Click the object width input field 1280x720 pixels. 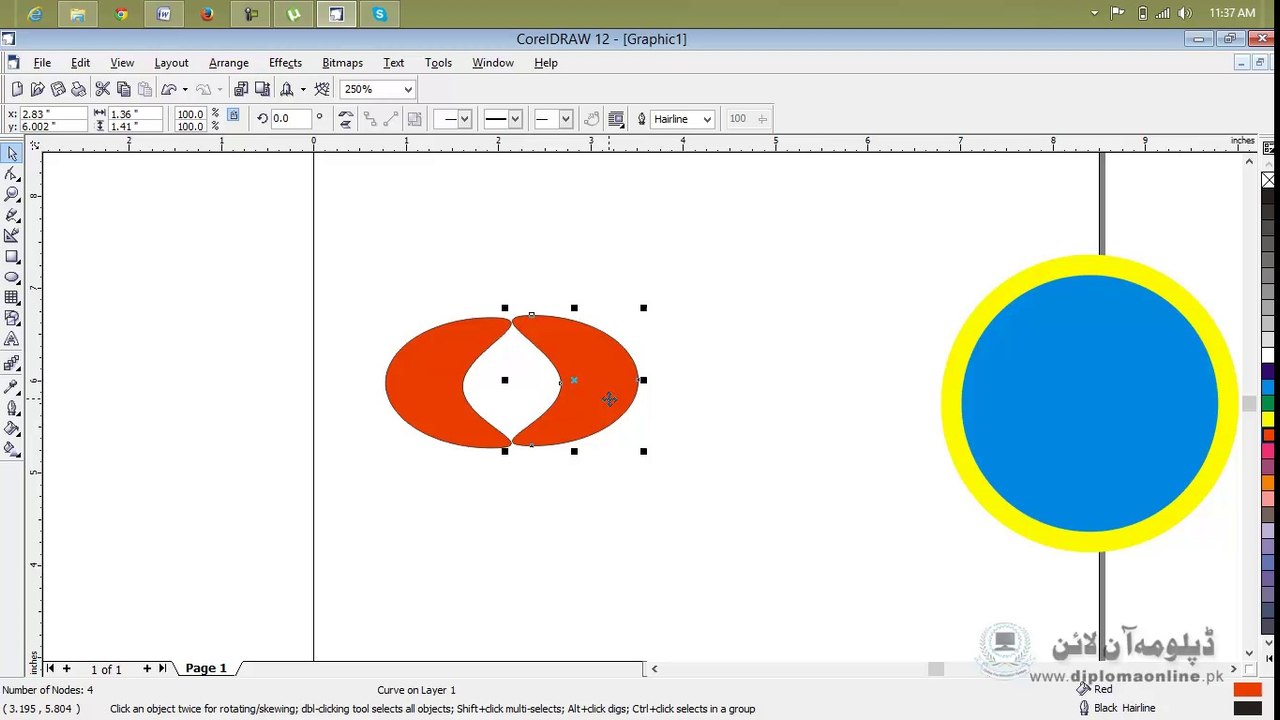[x=137, y=114]
